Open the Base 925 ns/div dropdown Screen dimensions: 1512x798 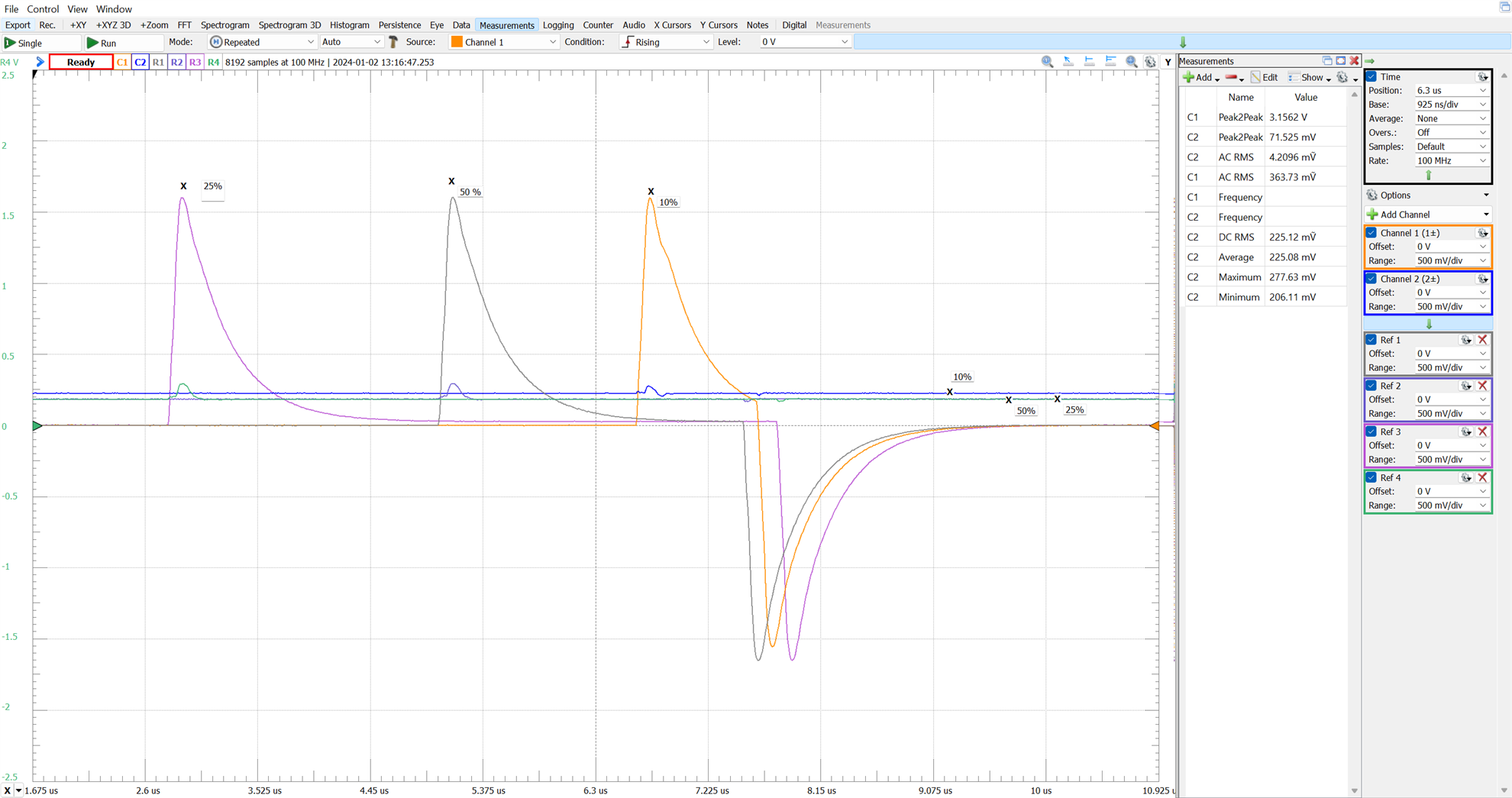coord(1452,105)
